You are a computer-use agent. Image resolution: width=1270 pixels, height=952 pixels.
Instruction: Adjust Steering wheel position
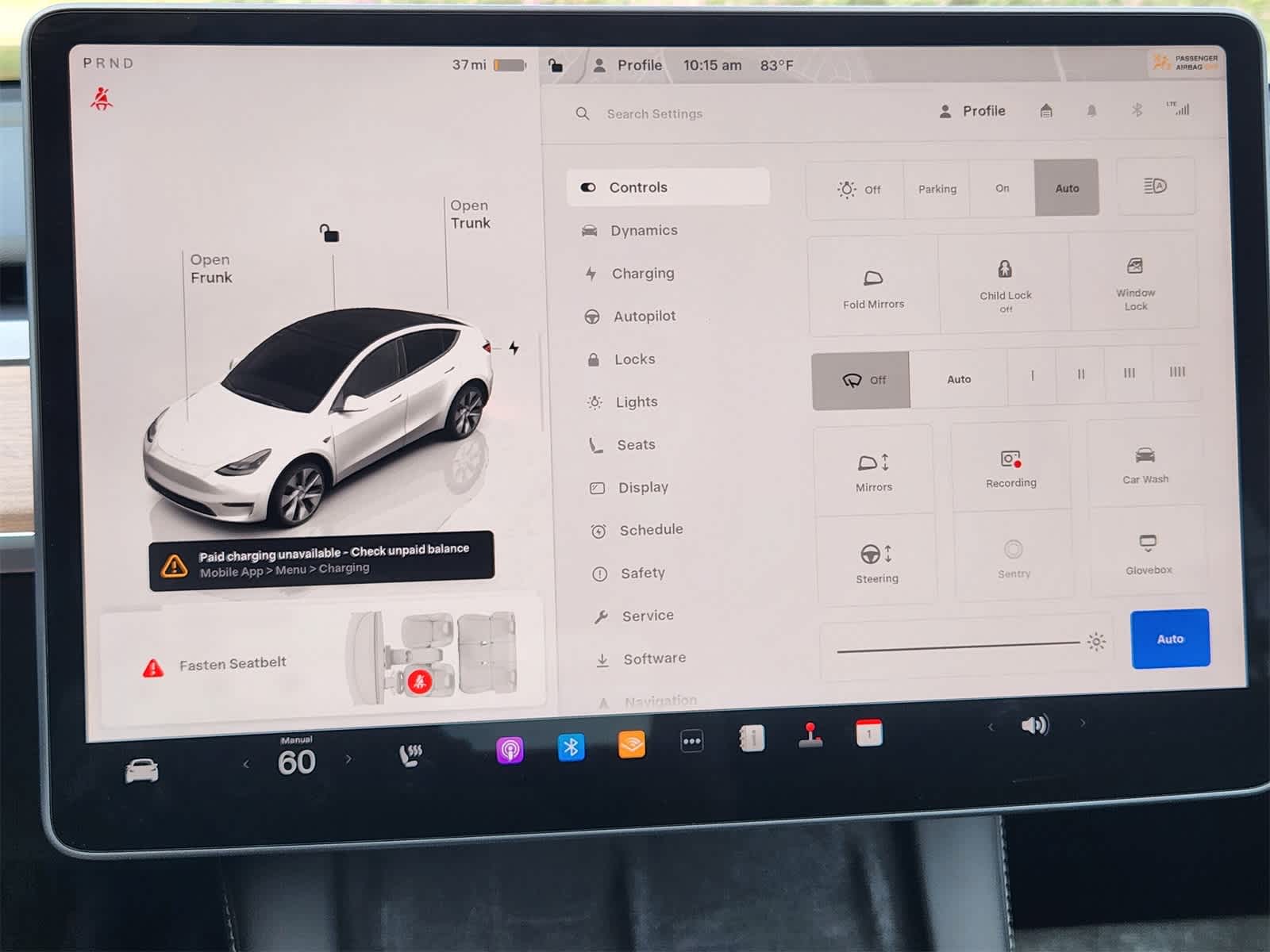click(x=877, y=562)
